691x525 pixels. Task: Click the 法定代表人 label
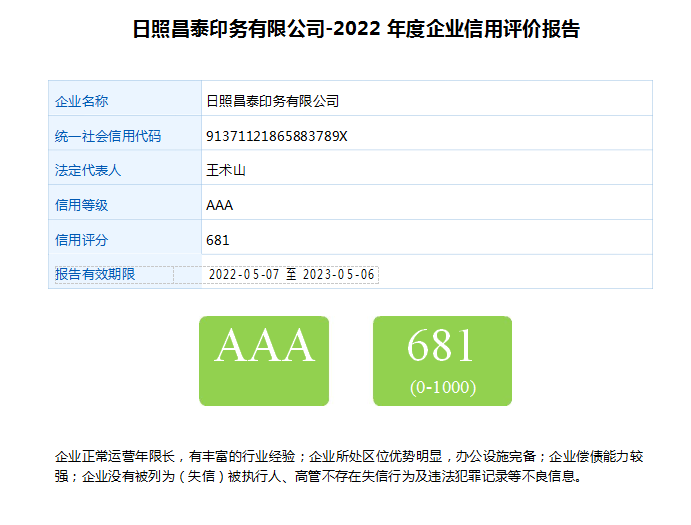[x=88, y=170]
